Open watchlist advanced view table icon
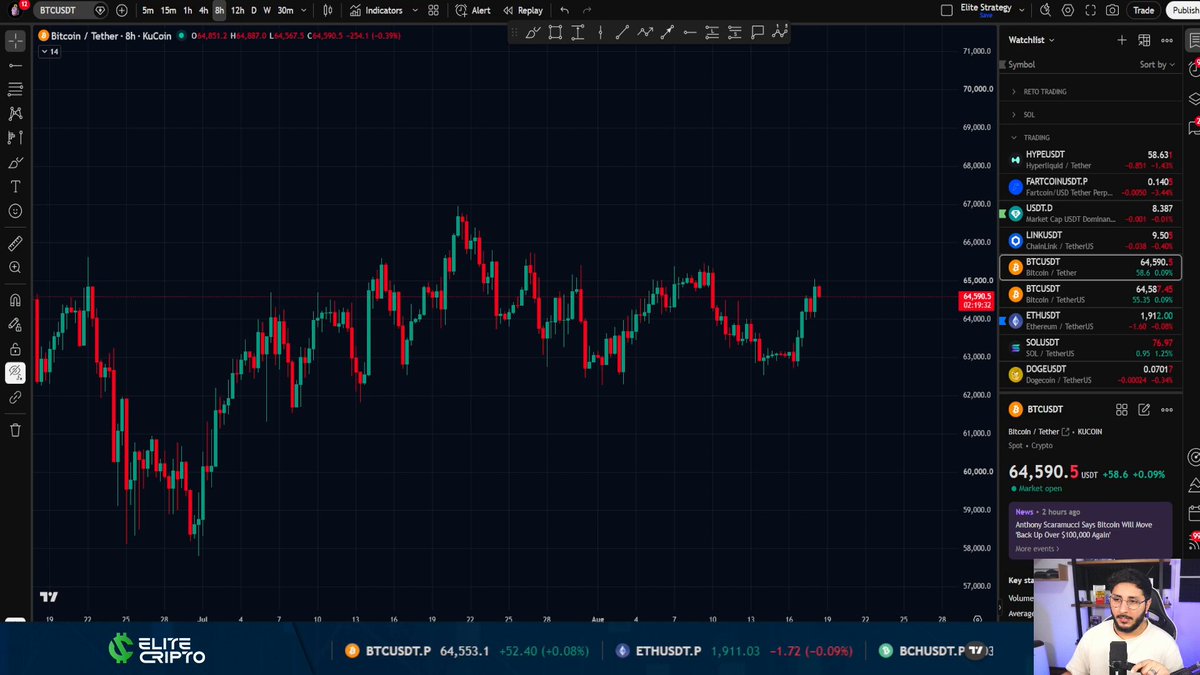This screenshot has height=675, width=1200. tap(1144, 40)
